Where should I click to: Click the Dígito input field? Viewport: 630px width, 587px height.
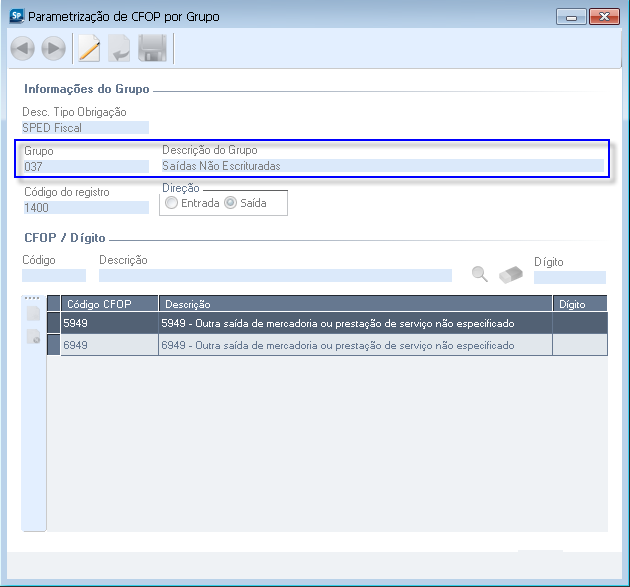point(570,277)
